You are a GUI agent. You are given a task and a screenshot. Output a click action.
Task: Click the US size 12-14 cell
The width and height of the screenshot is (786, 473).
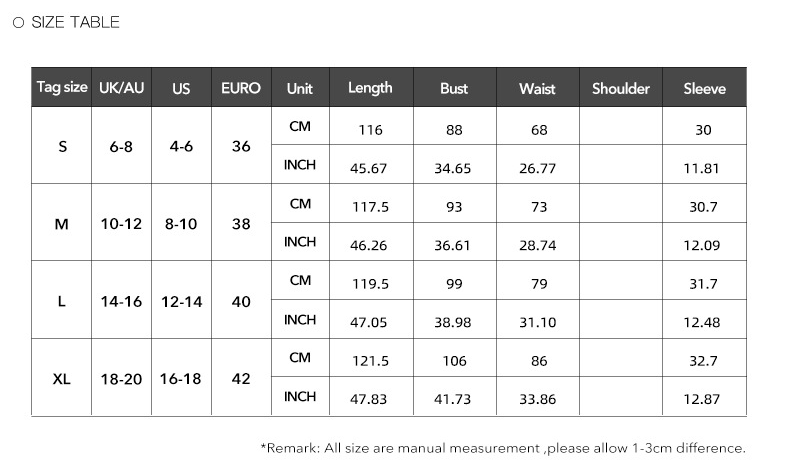(181, 301)
